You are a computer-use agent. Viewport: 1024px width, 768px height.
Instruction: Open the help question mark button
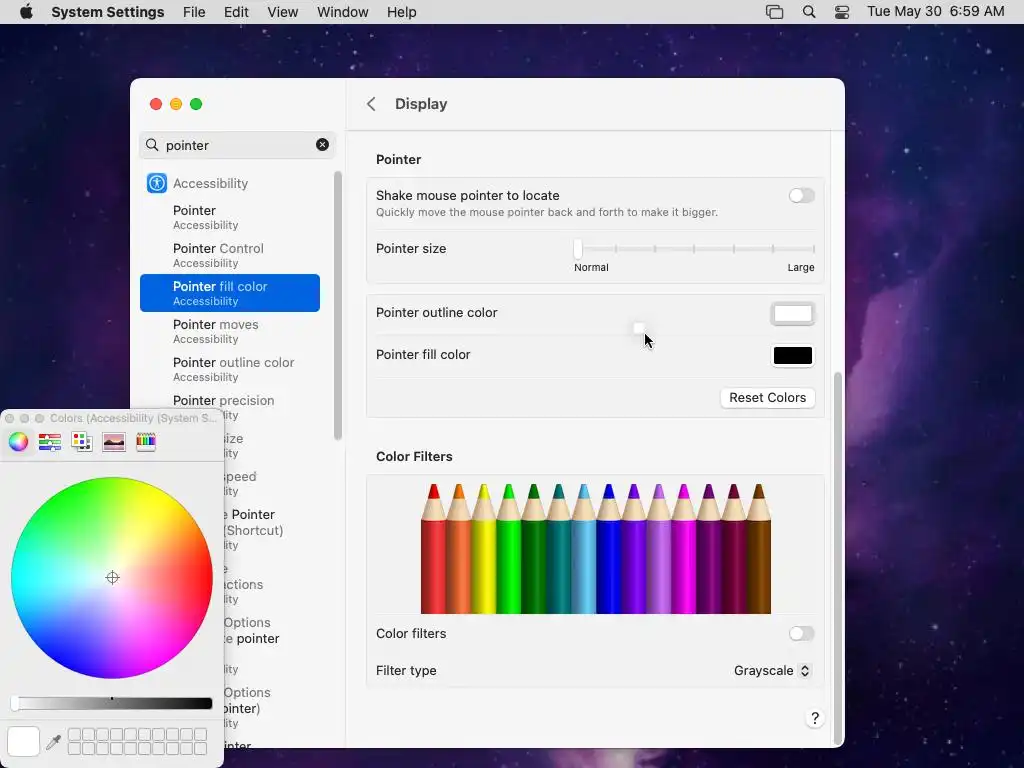814,718
